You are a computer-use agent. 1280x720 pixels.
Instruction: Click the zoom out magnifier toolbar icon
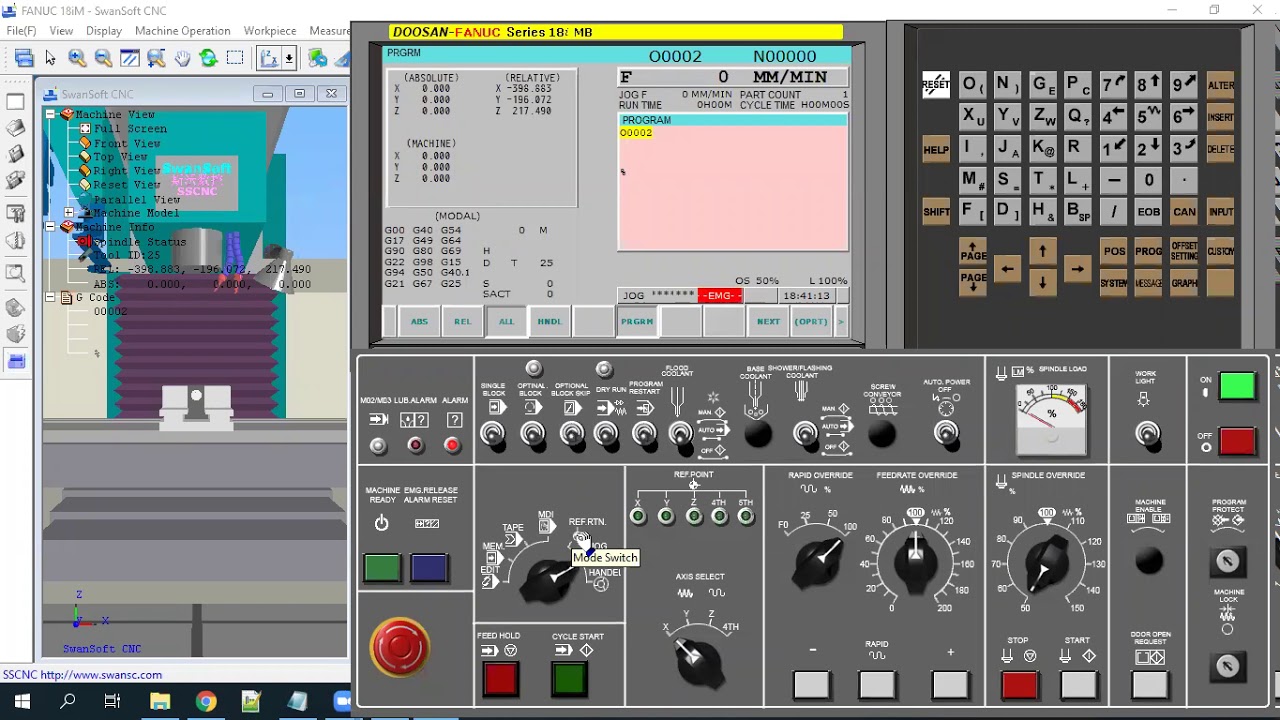tap(103, 58)
